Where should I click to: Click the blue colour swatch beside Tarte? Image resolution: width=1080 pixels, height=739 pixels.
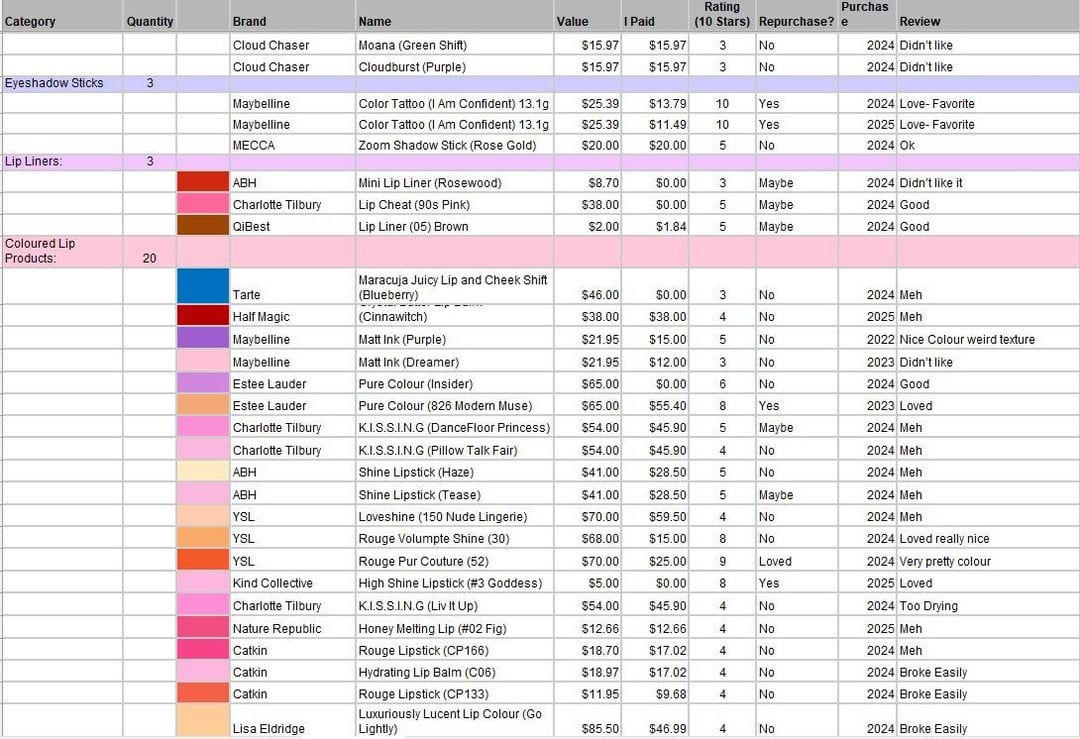pos(203,285)
